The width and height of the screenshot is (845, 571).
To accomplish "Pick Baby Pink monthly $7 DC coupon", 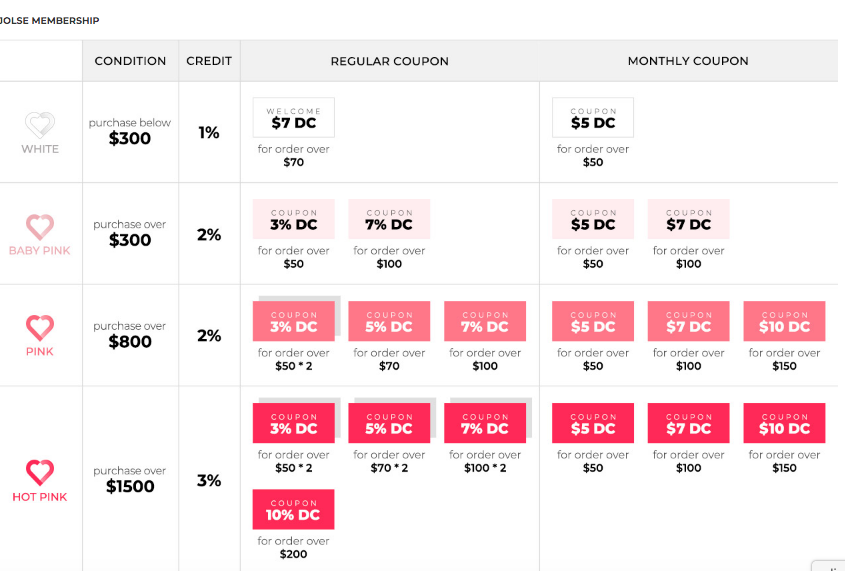I will (x=689, y=219).
